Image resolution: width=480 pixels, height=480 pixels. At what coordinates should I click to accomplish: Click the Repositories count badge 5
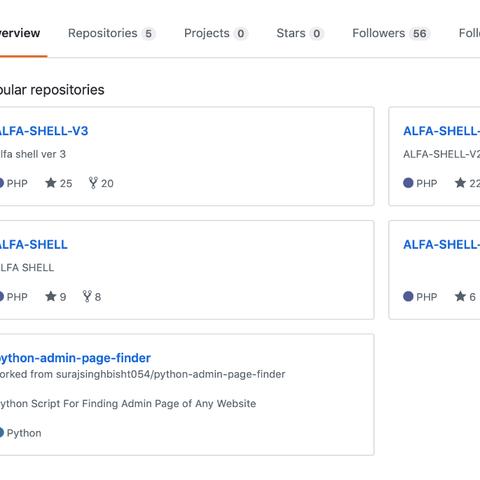pyautogui.click(x=148, y=34)
